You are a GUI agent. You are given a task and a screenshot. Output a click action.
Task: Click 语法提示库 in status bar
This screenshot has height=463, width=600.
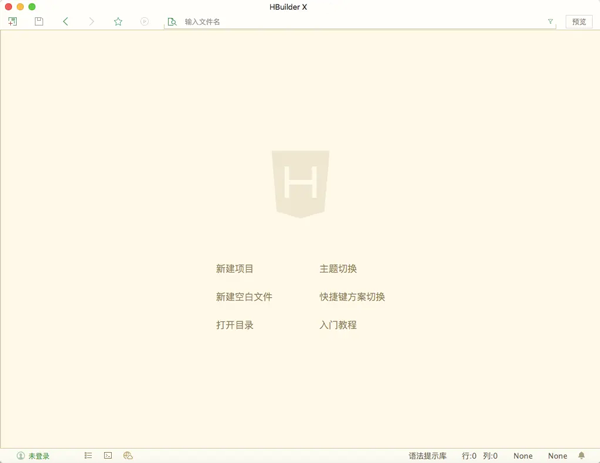[427, 456]
